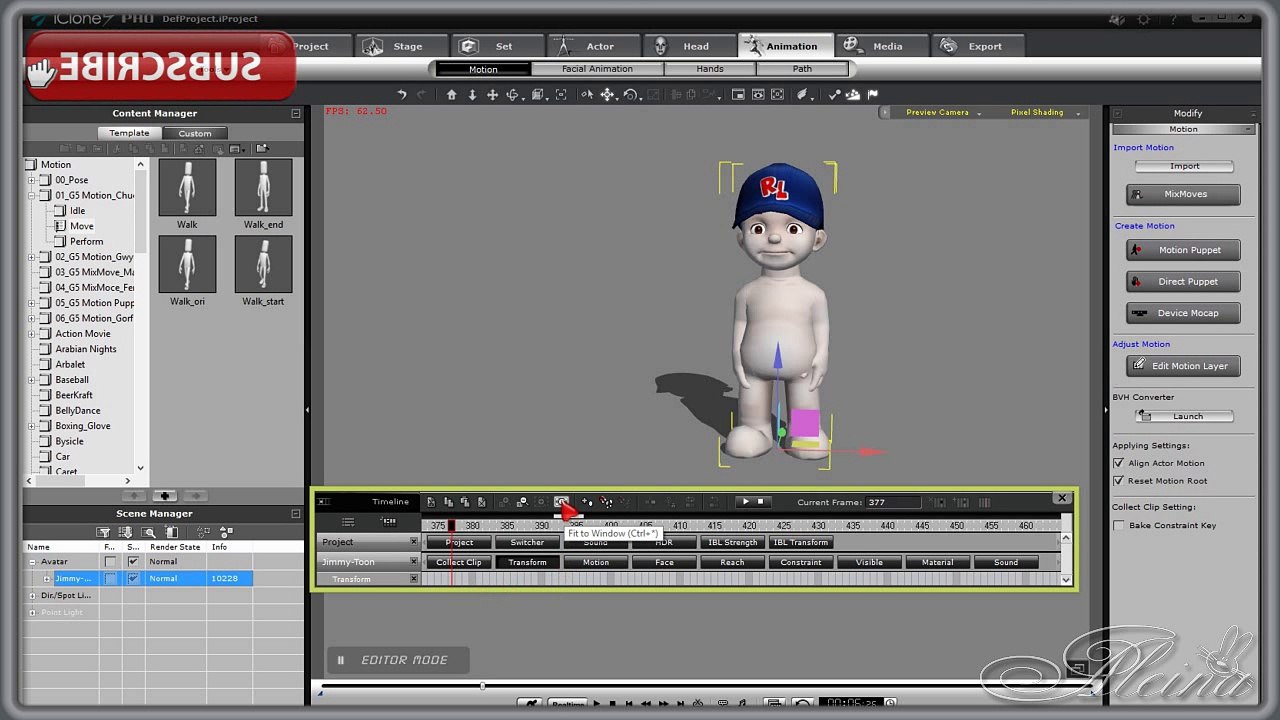Select the Move object tool icon
The width and height of the screenshot is (1280, 720).
point(608,95)
